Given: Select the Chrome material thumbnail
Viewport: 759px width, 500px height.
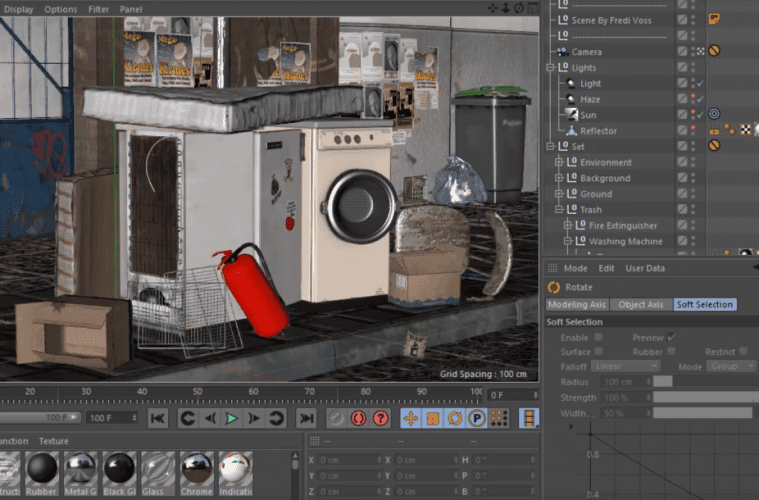Looking at the screenshot, I should pyautogui.click(x=196, y=469).
